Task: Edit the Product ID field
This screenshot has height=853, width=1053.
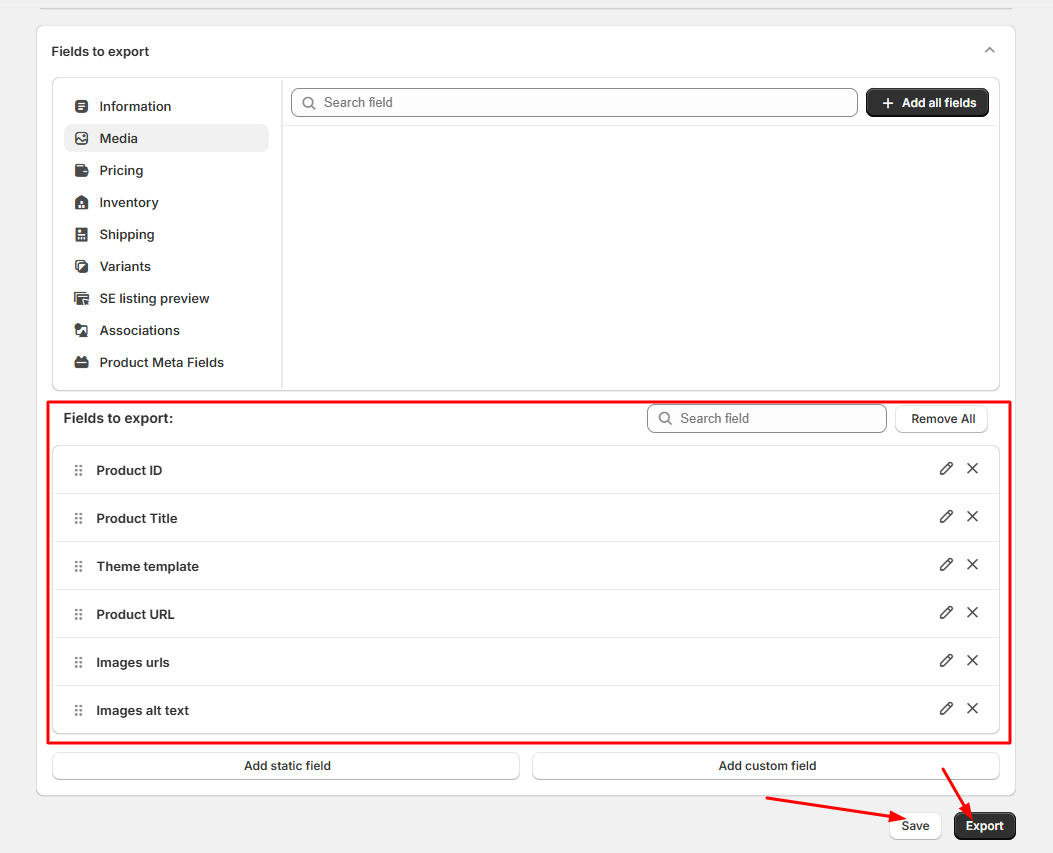Action: (x=946, y=469)
